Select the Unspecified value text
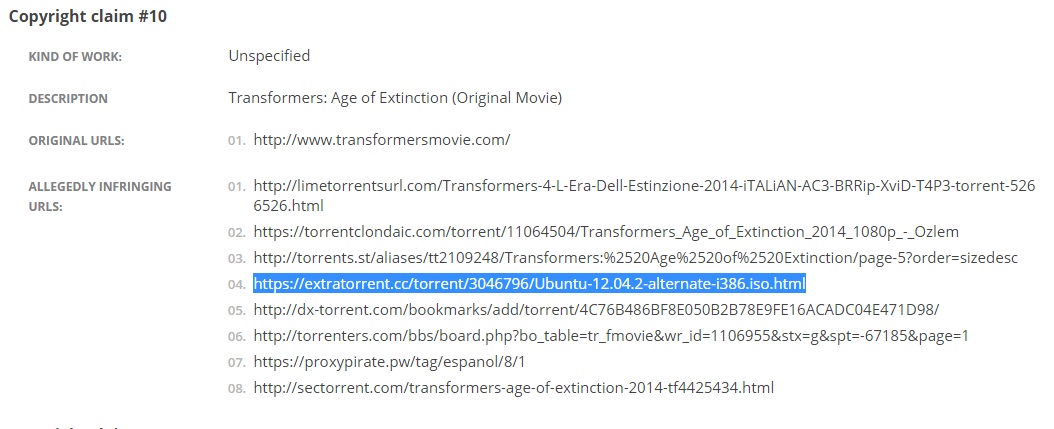1054x429 pixels. click(269, 56)
